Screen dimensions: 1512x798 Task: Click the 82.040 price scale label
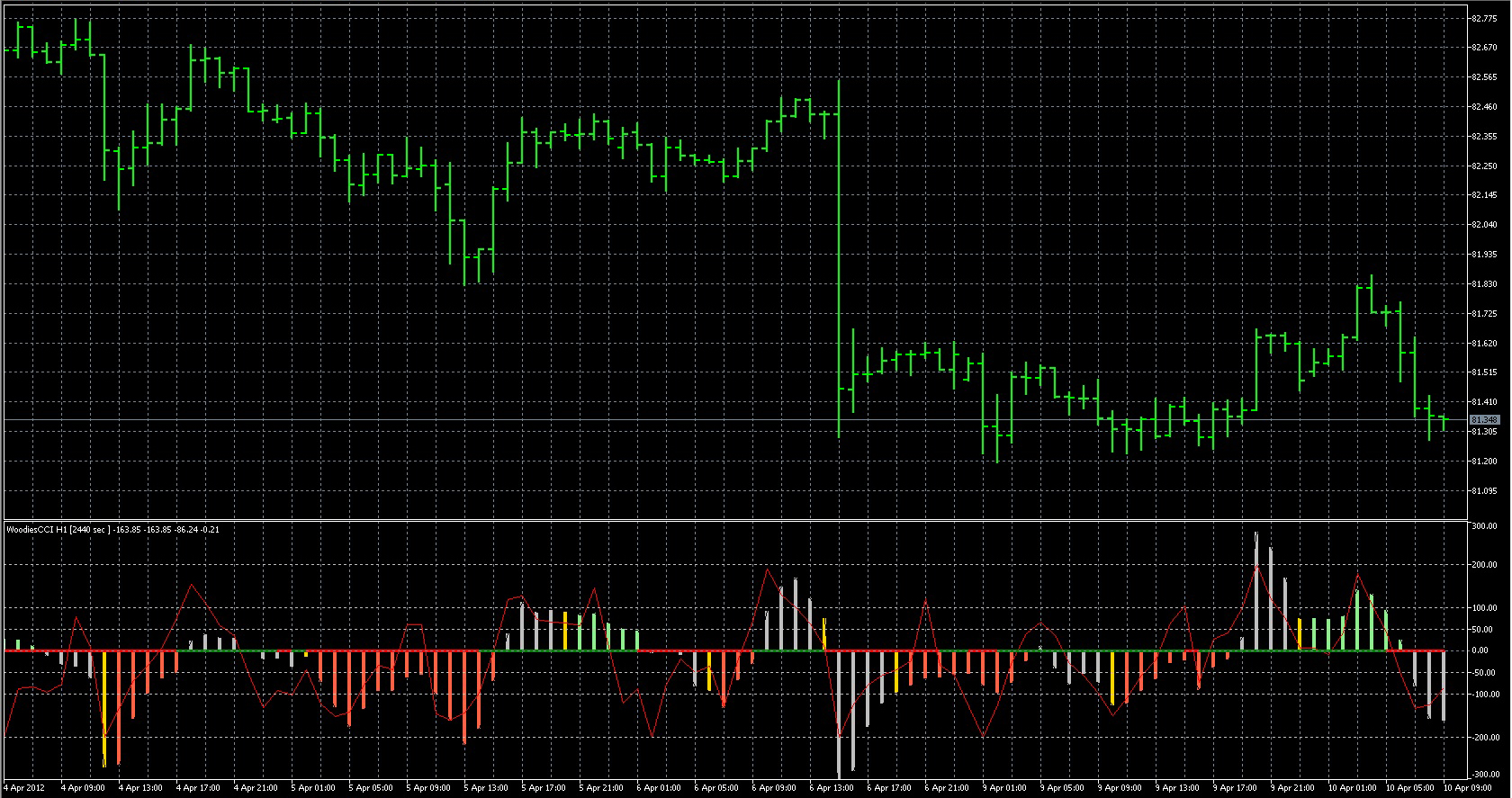1484,225
